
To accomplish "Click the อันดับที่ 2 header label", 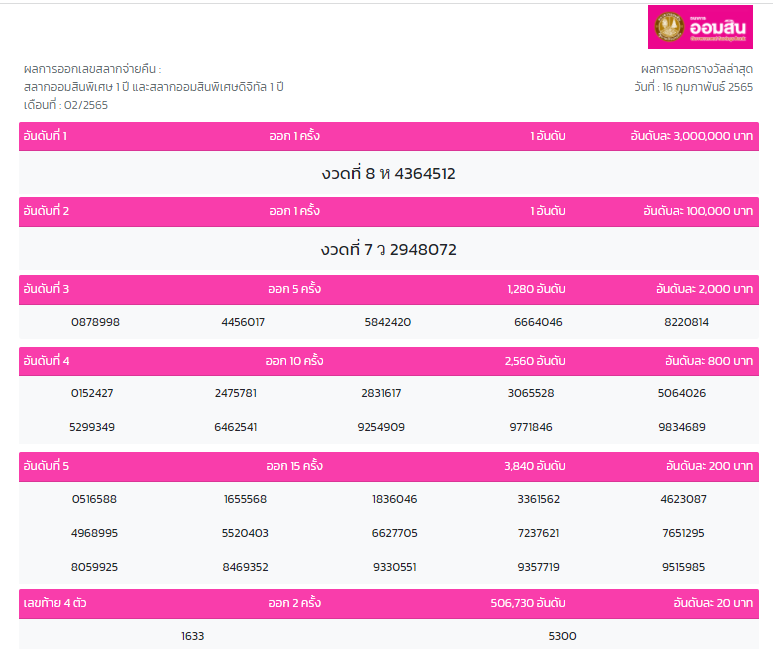I will pyautogui.click(x=46, y=211).
